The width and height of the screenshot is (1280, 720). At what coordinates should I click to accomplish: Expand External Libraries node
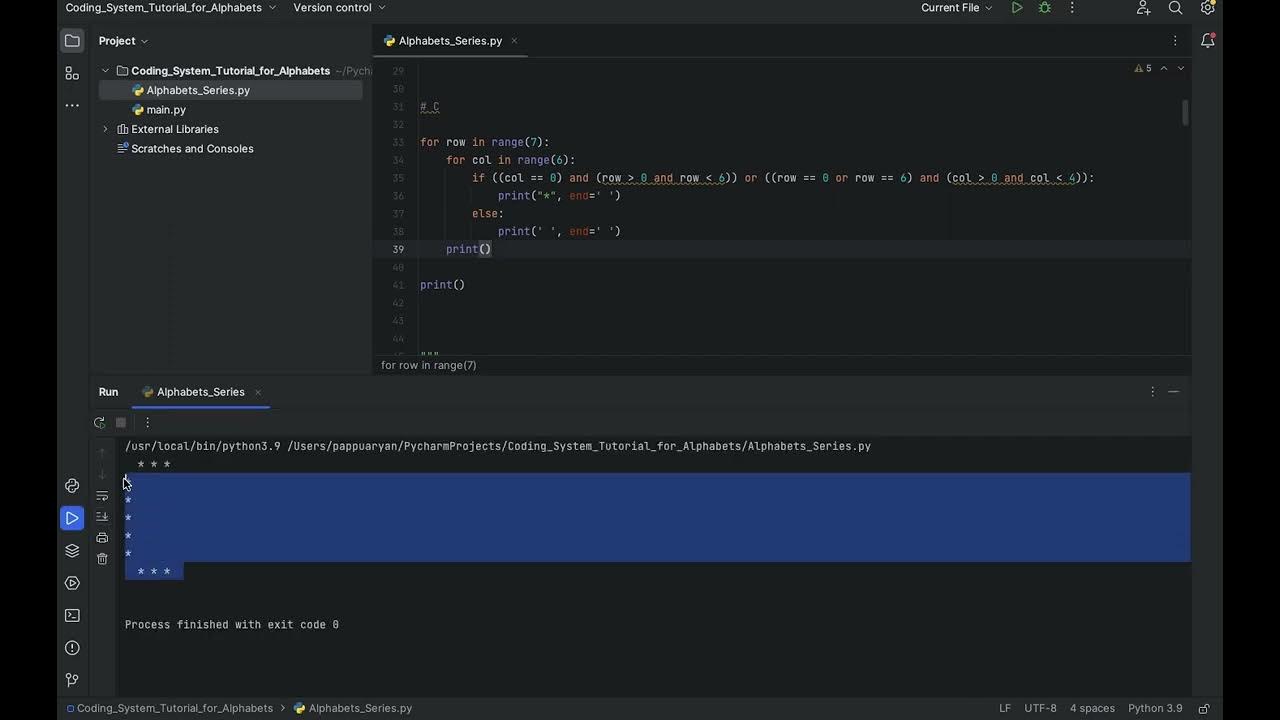[105, 129]
